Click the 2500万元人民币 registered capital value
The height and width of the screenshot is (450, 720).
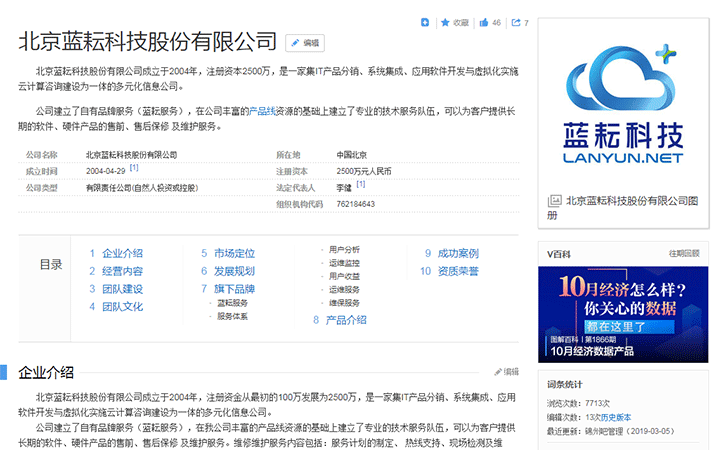click(x=364, y=171)
